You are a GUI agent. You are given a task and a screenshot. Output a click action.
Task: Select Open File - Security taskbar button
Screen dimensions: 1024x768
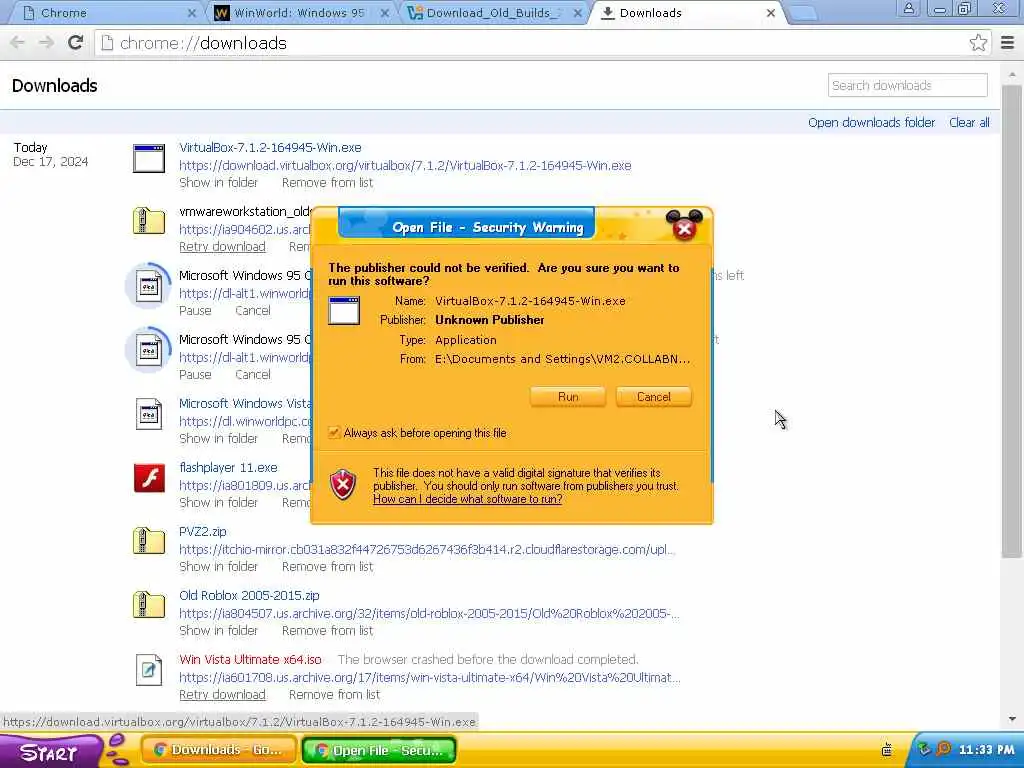(379, 750)
